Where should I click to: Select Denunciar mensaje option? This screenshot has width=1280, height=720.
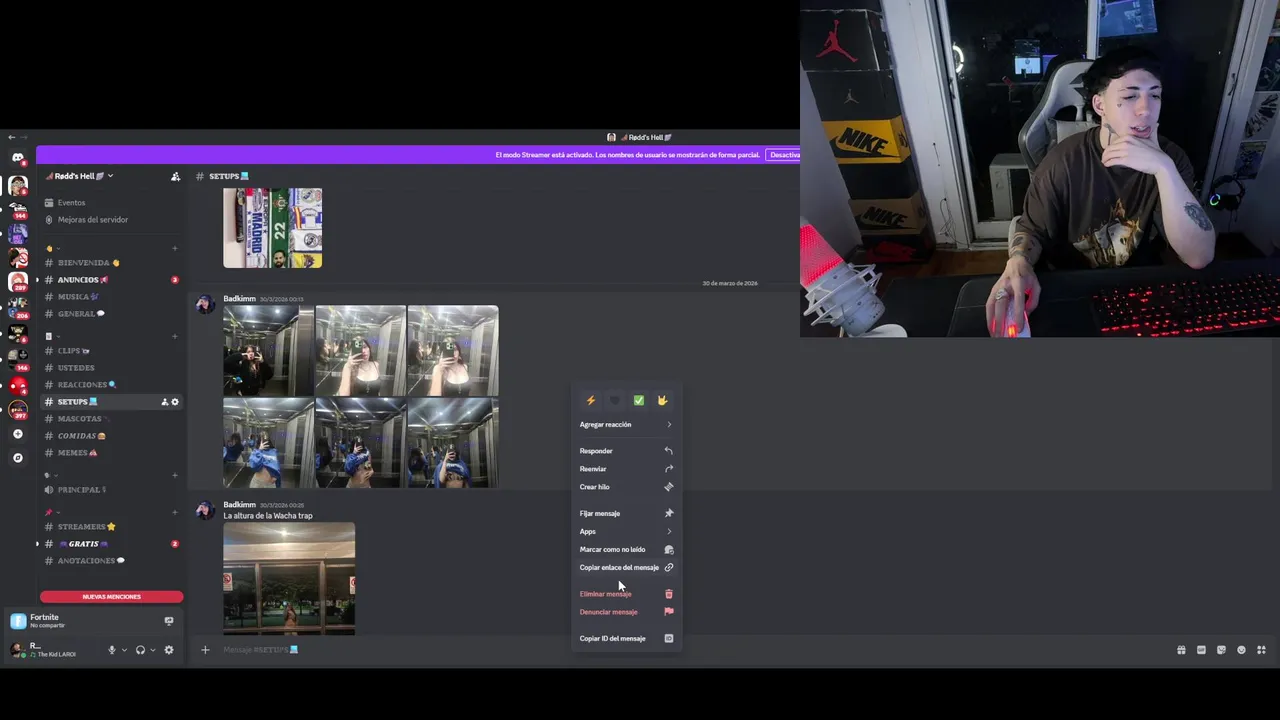(x=626, y=612)
